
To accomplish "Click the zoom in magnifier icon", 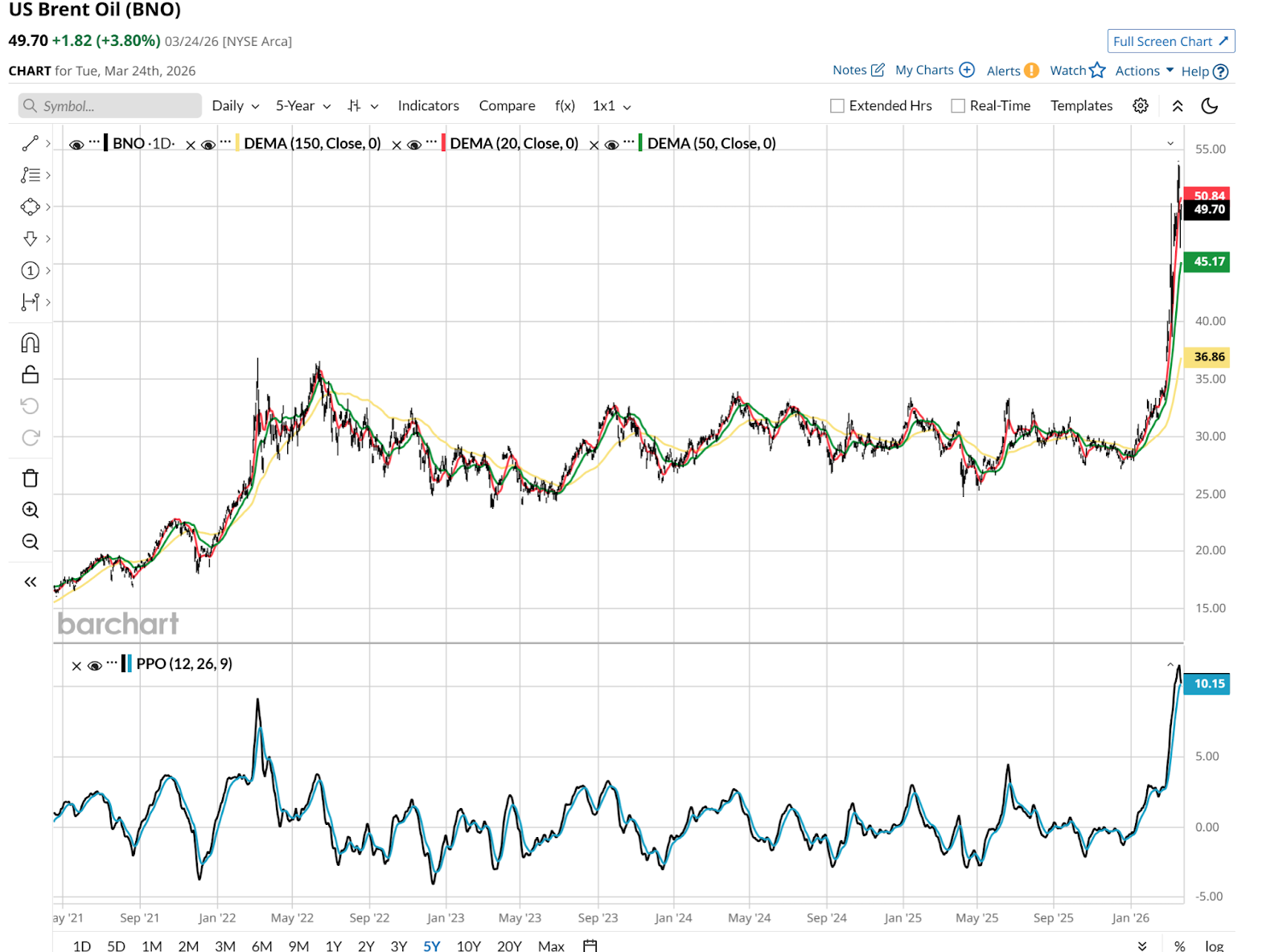I will pos(30,510).
